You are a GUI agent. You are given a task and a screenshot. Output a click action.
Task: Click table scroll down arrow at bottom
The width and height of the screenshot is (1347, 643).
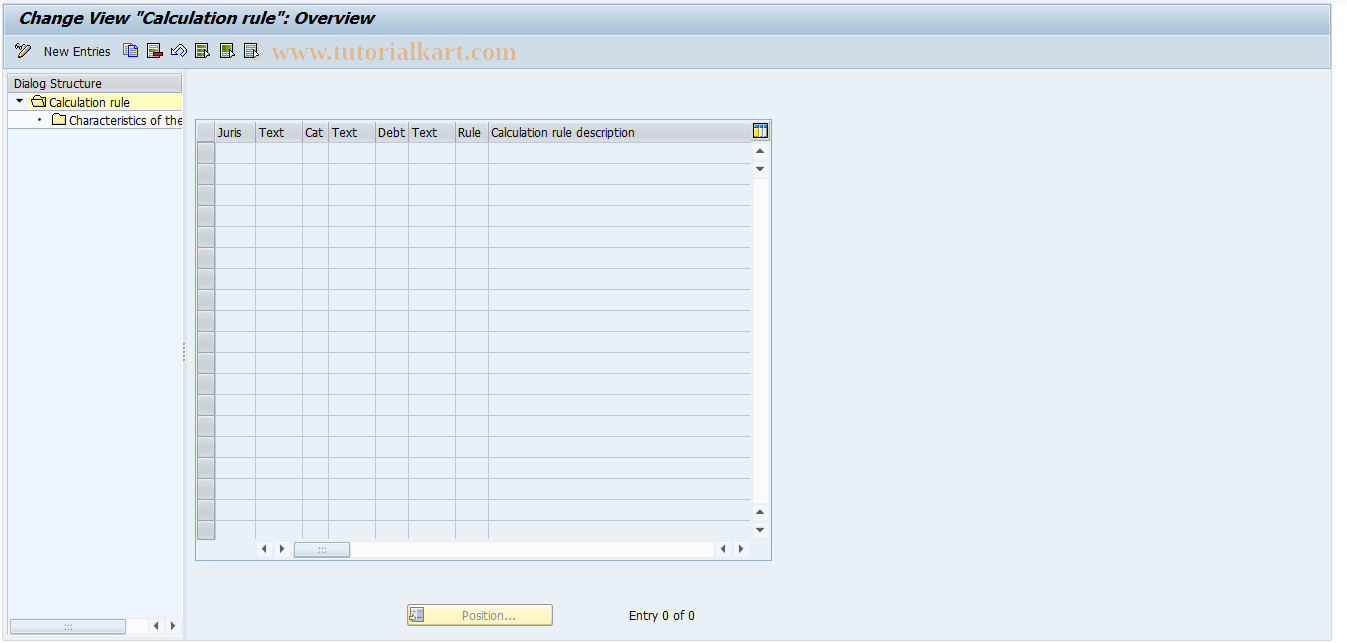pyautogui.click(x=760, y=530)
